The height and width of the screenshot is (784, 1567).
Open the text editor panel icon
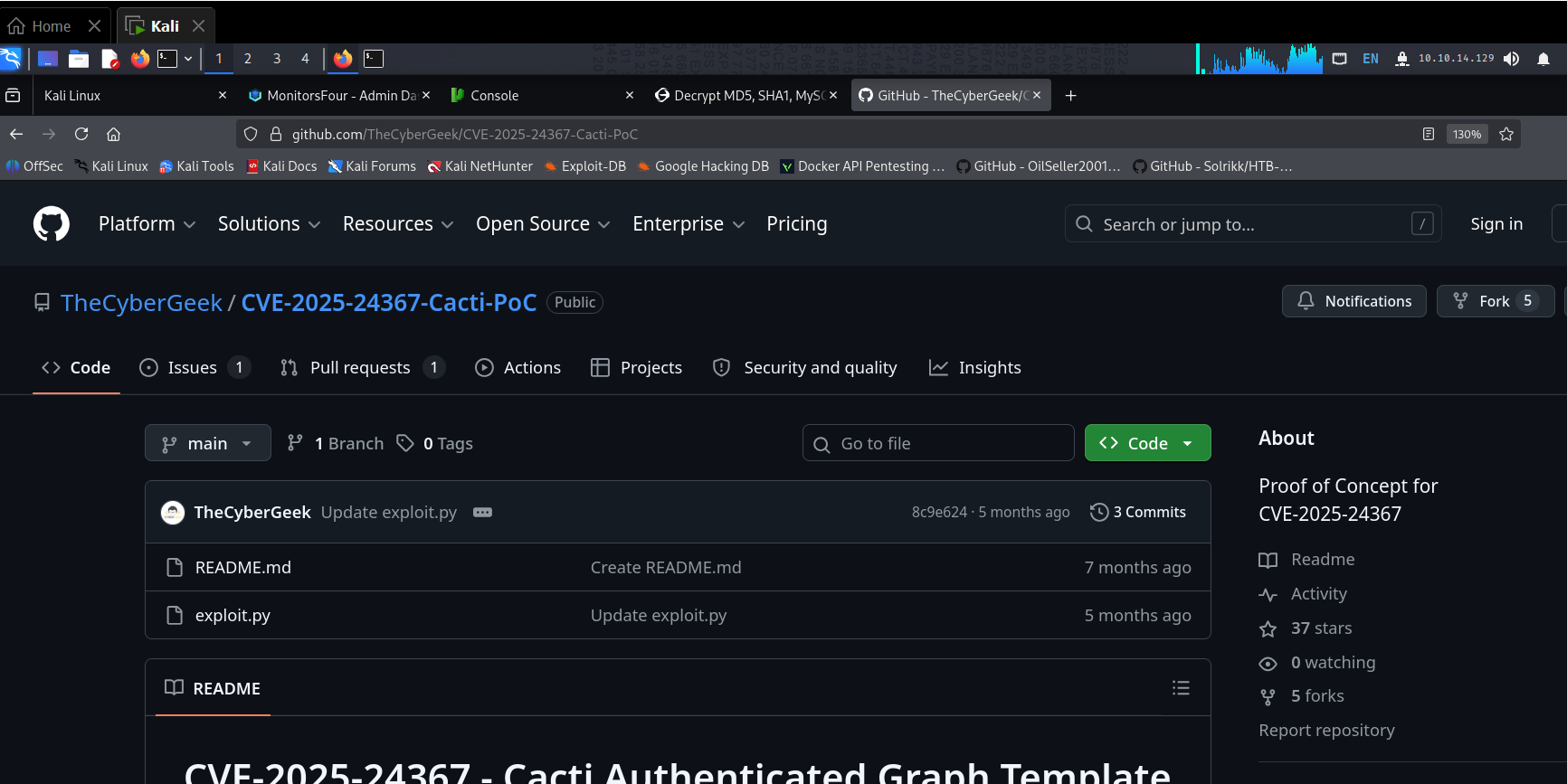(109, 59)
